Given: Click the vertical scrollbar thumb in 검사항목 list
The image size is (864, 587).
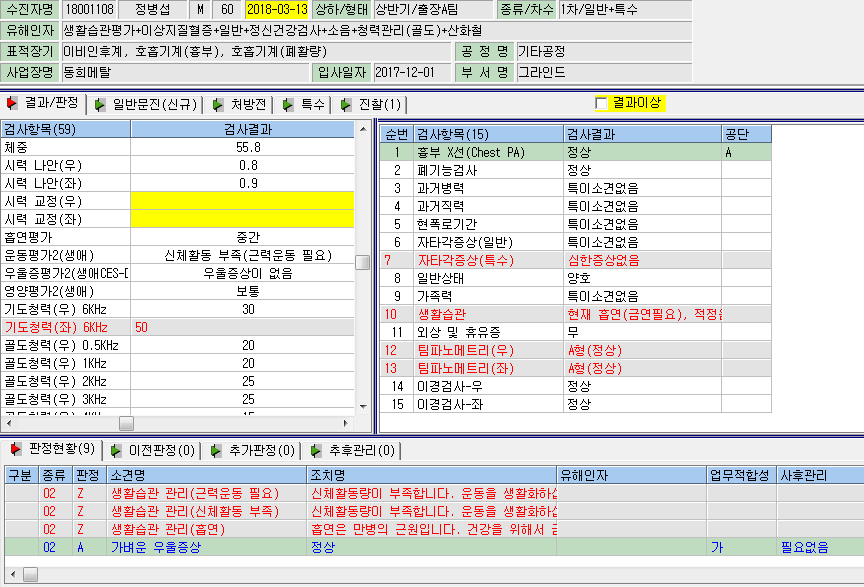Looking at the screenshot, I should coord(363,262).
